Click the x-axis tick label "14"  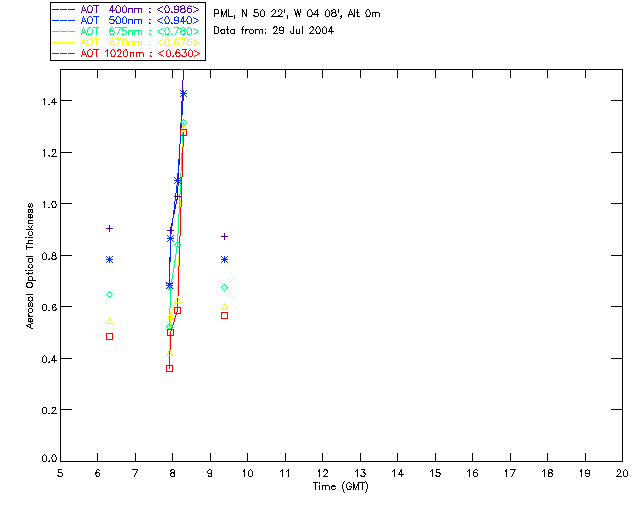tap(398, 474)
